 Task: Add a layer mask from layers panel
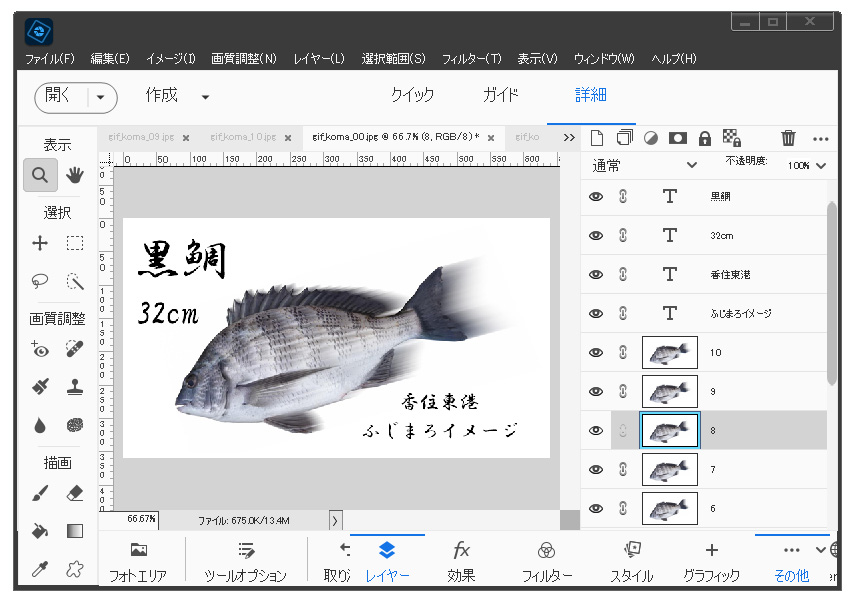click(x=677, y=138)
